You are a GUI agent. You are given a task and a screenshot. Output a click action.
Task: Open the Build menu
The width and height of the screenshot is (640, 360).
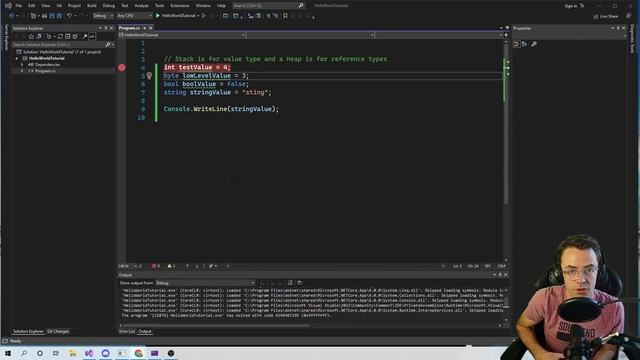point(92,6)
